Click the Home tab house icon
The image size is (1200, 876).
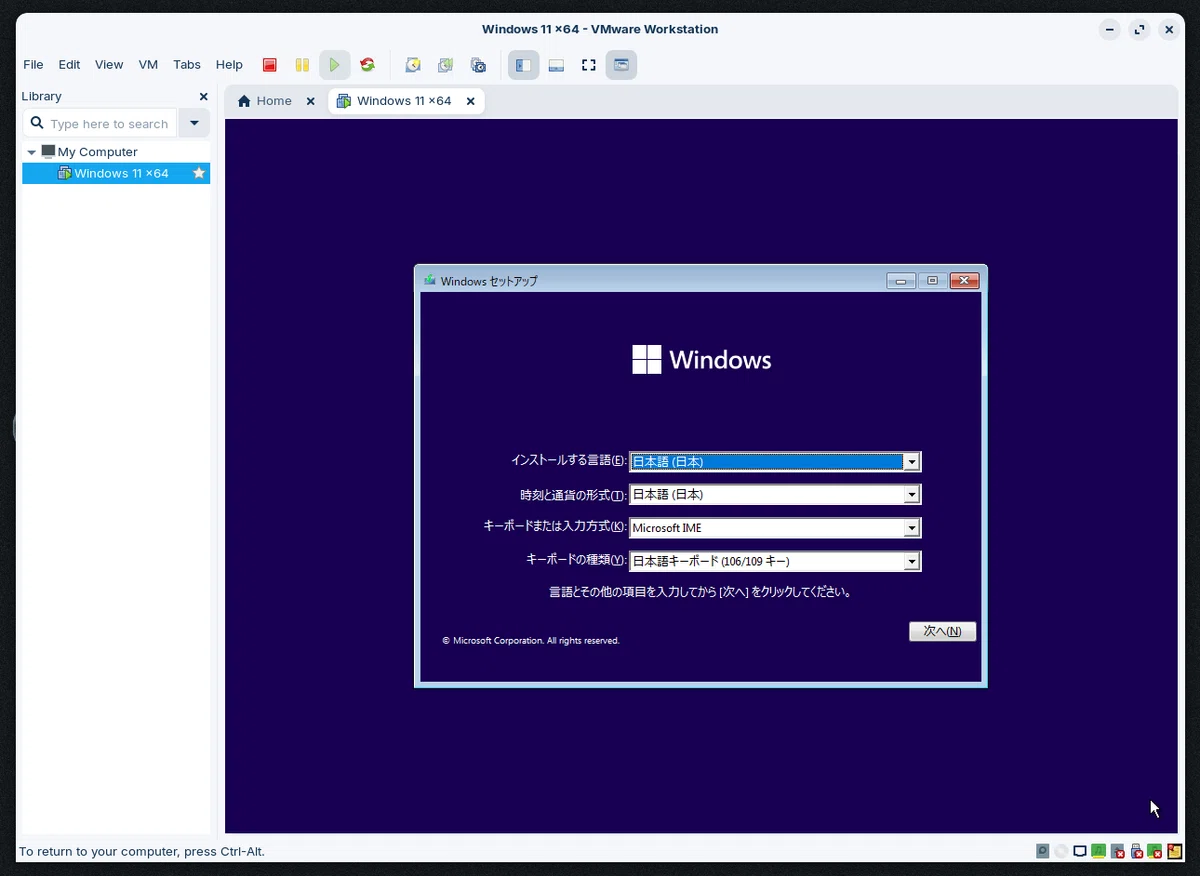[244, 101]
